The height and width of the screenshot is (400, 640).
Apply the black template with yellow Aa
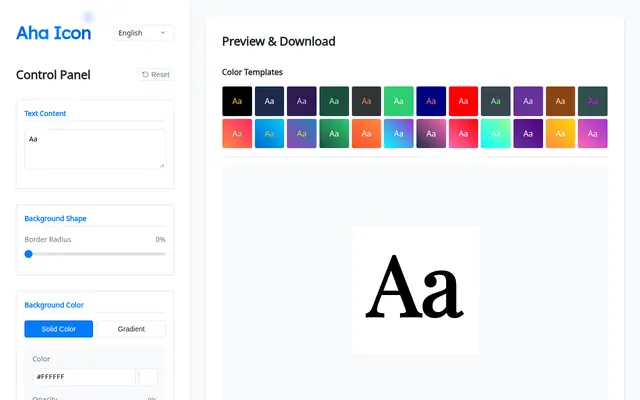point(237,101)
